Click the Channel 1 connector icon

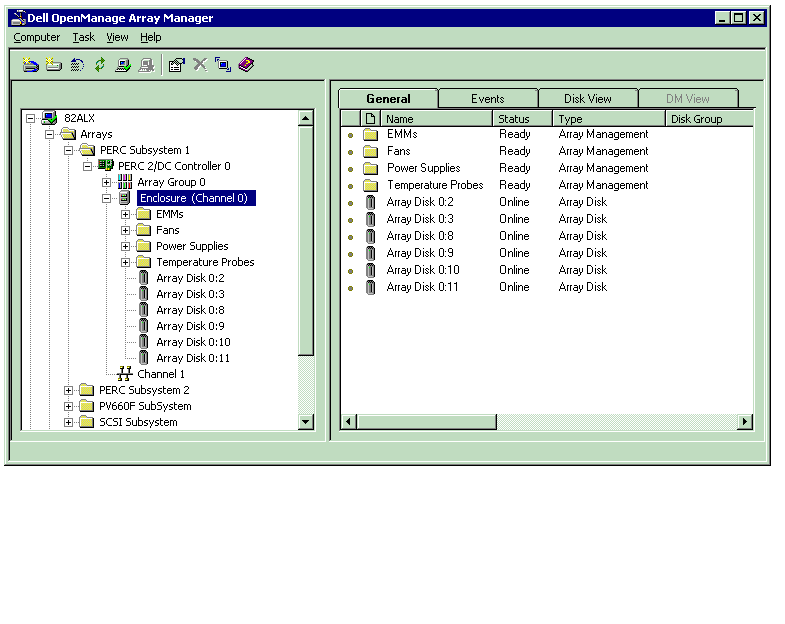(x=125, y=374)
